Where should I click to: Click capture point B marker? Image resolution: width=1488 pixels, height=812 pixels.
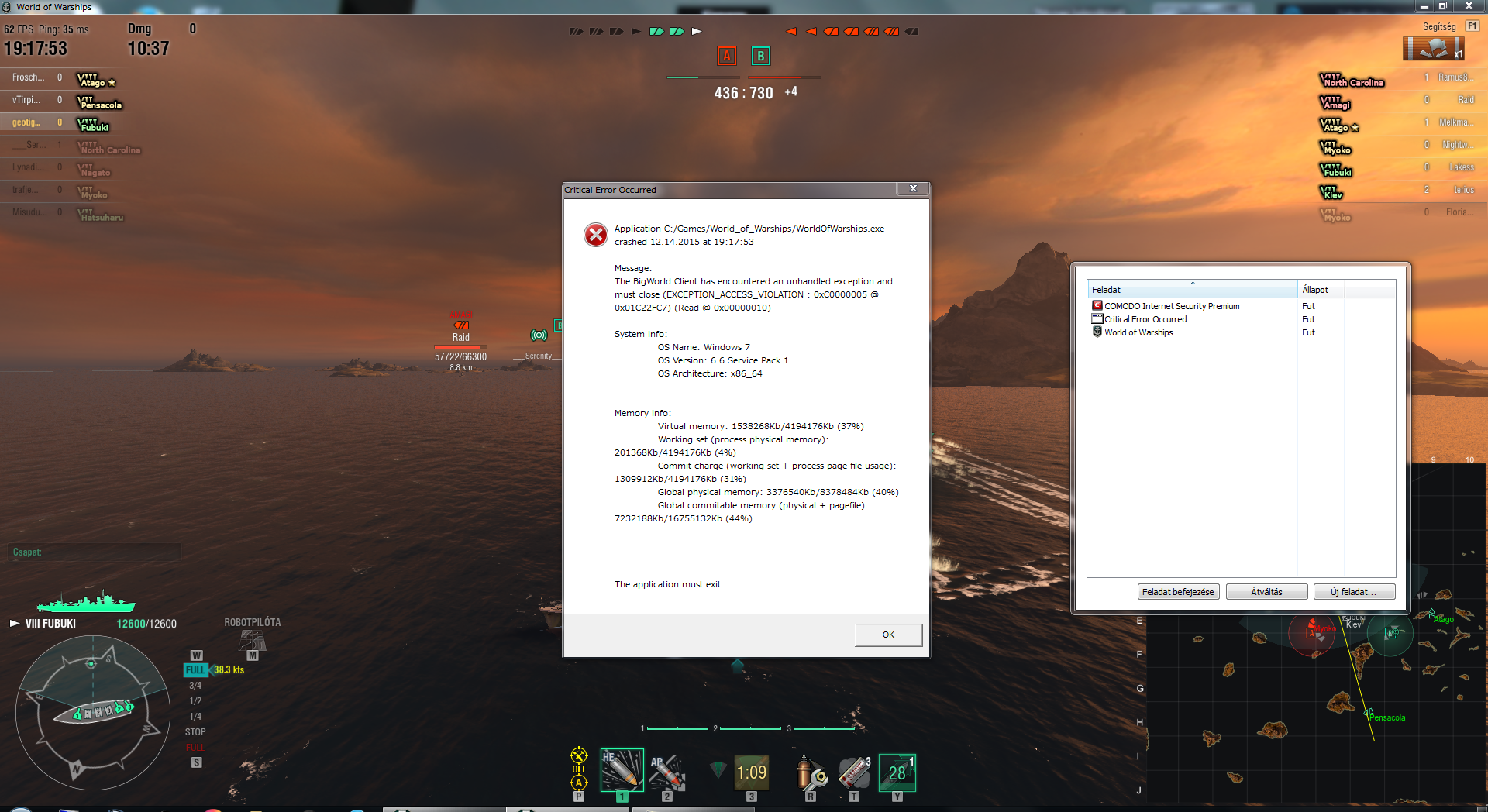coord(761,56)
